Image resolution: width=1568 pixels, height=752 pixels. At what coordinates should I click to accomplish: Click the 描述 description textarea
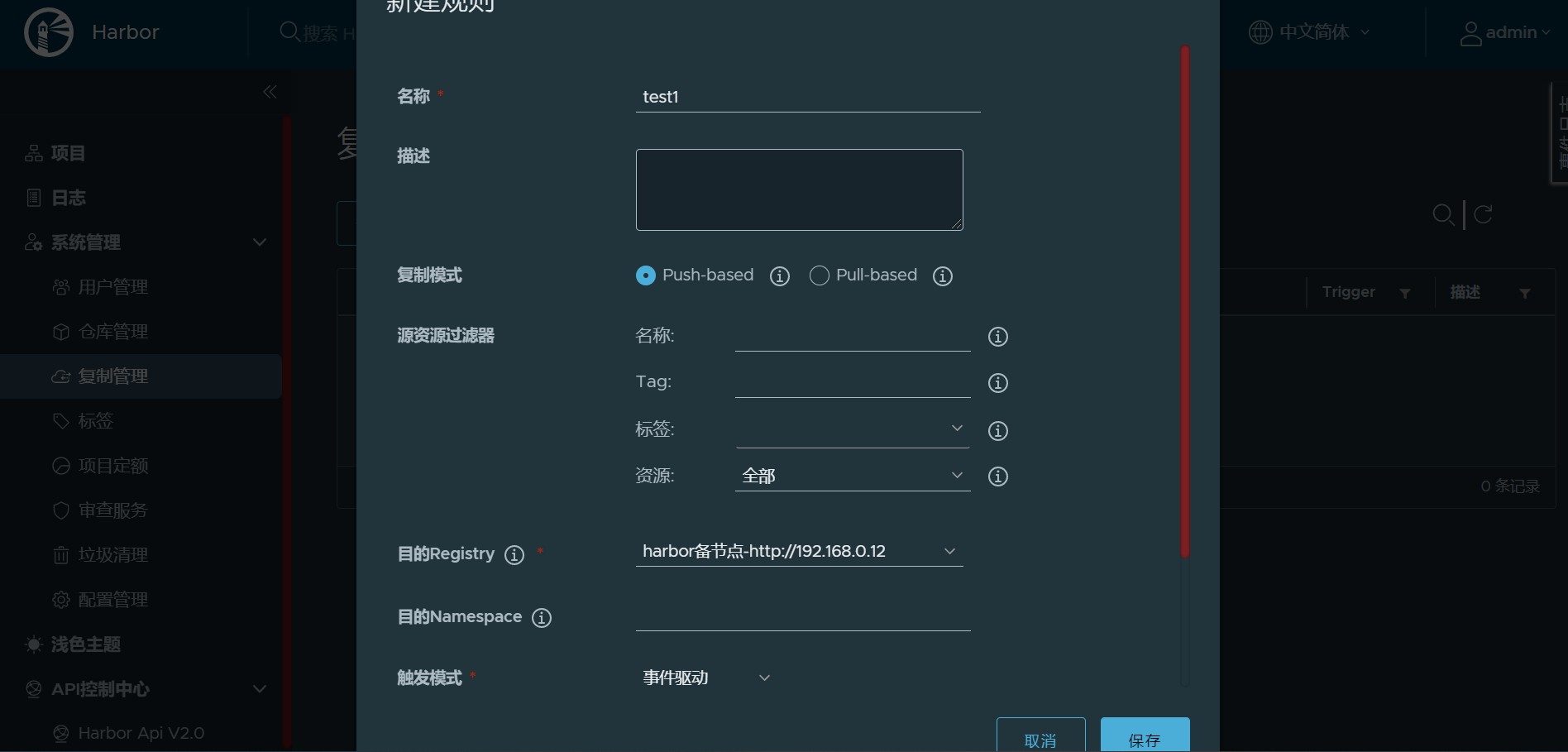(800, 189)
